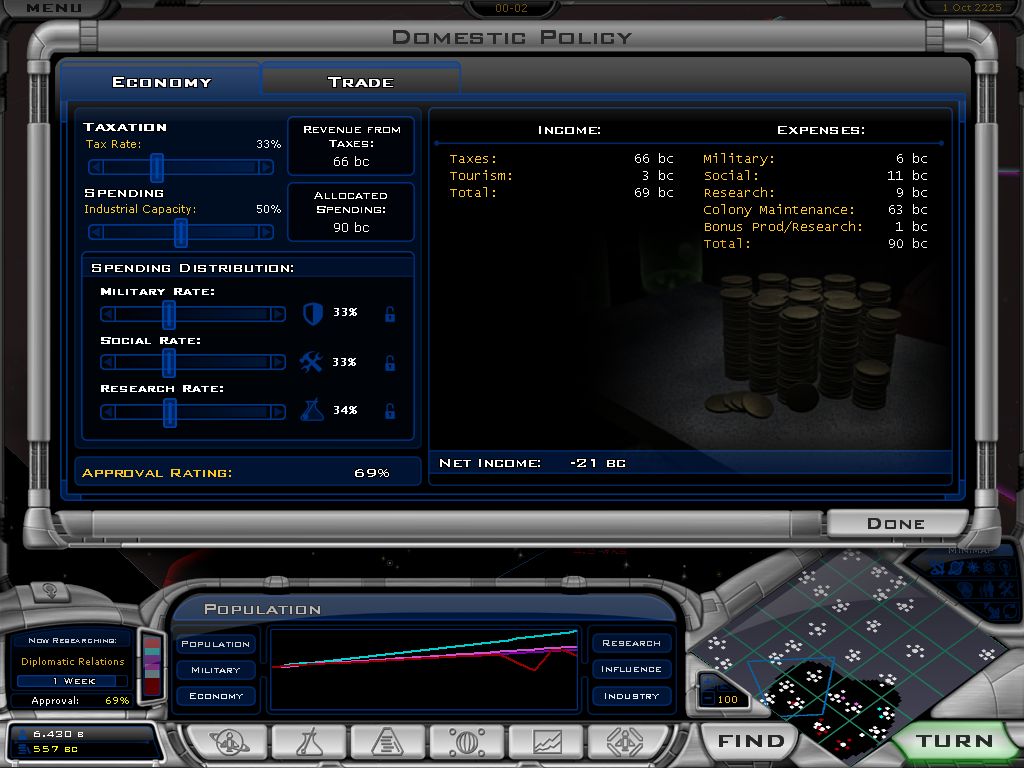This screenshot has width=1024, height=768.
Task: Open the line graph statistics toolbar button
Action: pos(547,742)
